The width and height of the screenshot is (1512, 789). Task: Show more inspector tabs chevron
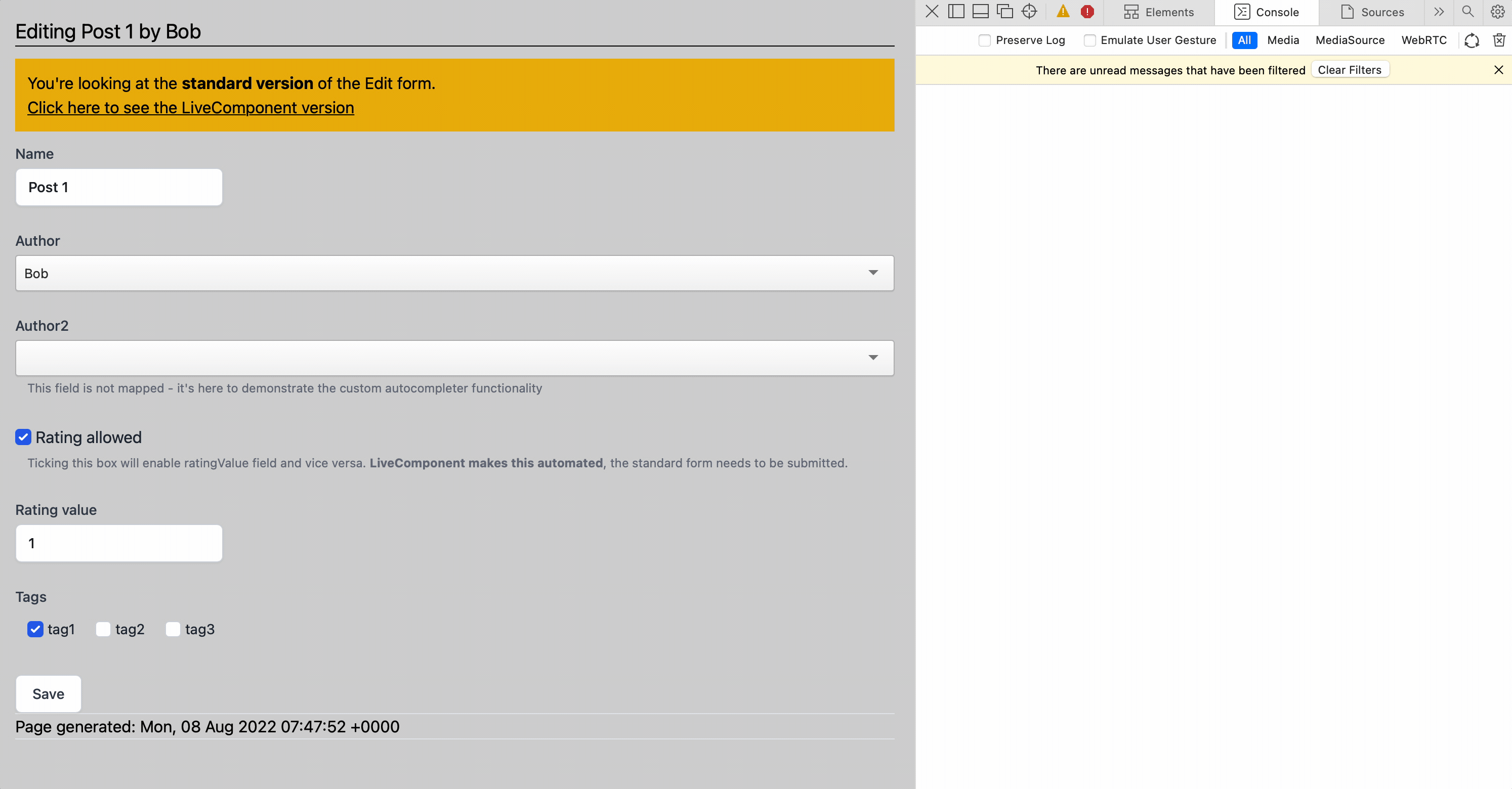tap(1439, 12)
